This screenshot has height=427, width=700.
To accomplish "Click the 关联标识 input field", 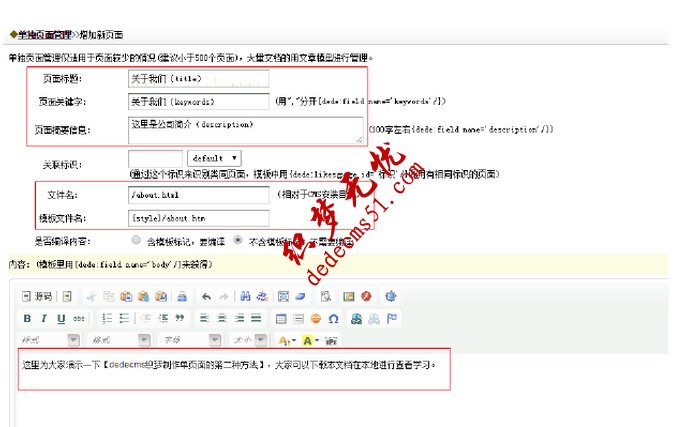I will tap(155, 158).
